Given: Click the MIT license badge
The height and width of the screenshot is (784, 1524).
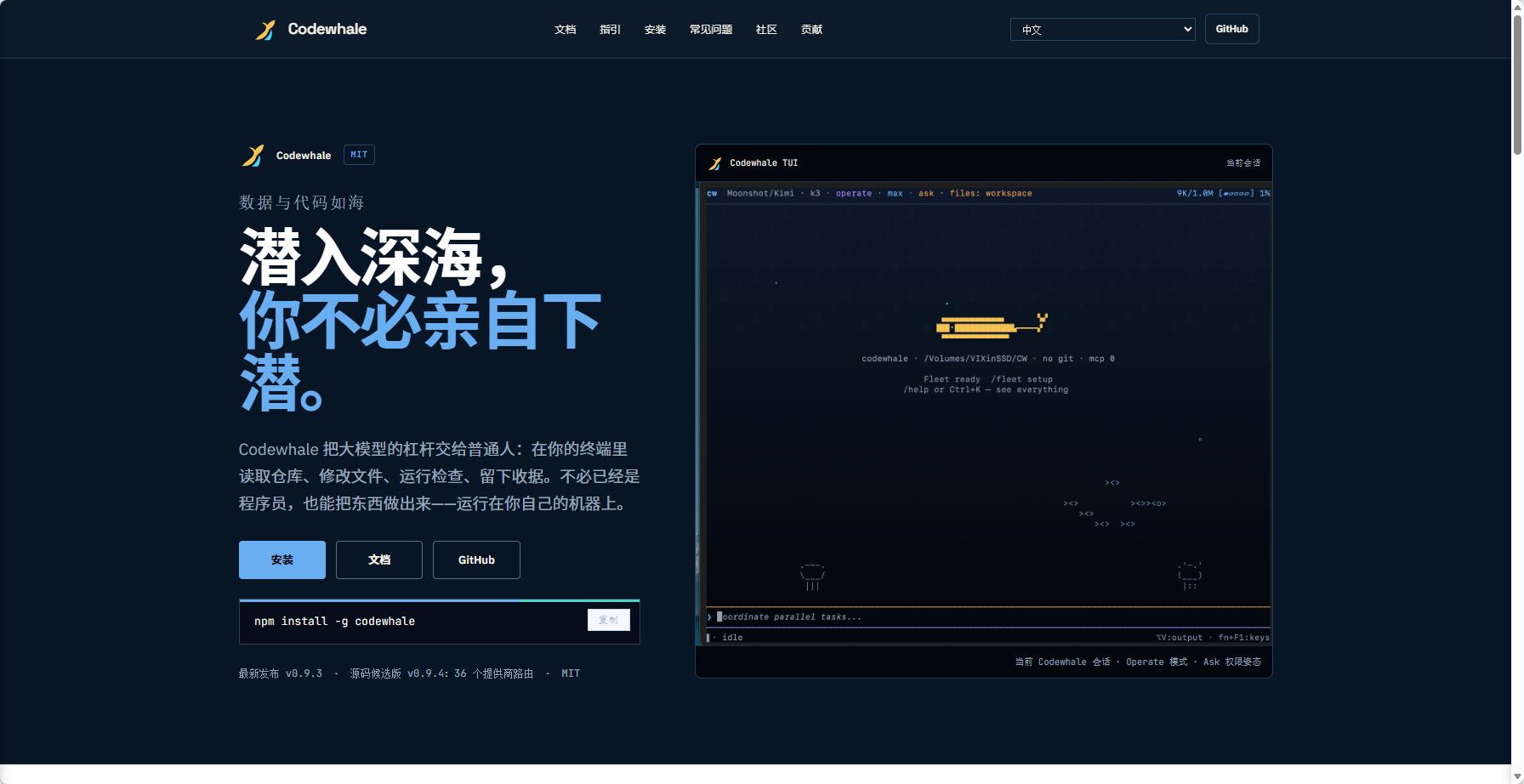Looking at the screenshot, I should click(x=359, y=155).
